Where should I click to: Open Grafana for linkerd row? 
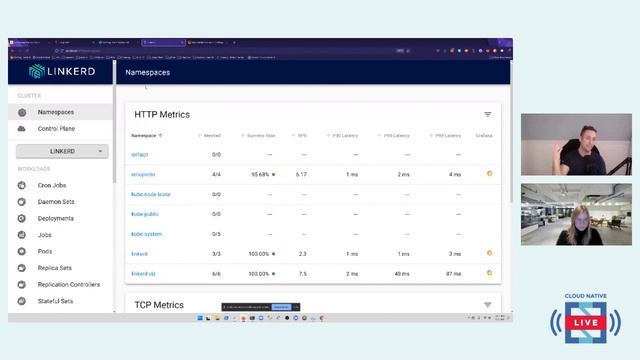tap(489, 253)
